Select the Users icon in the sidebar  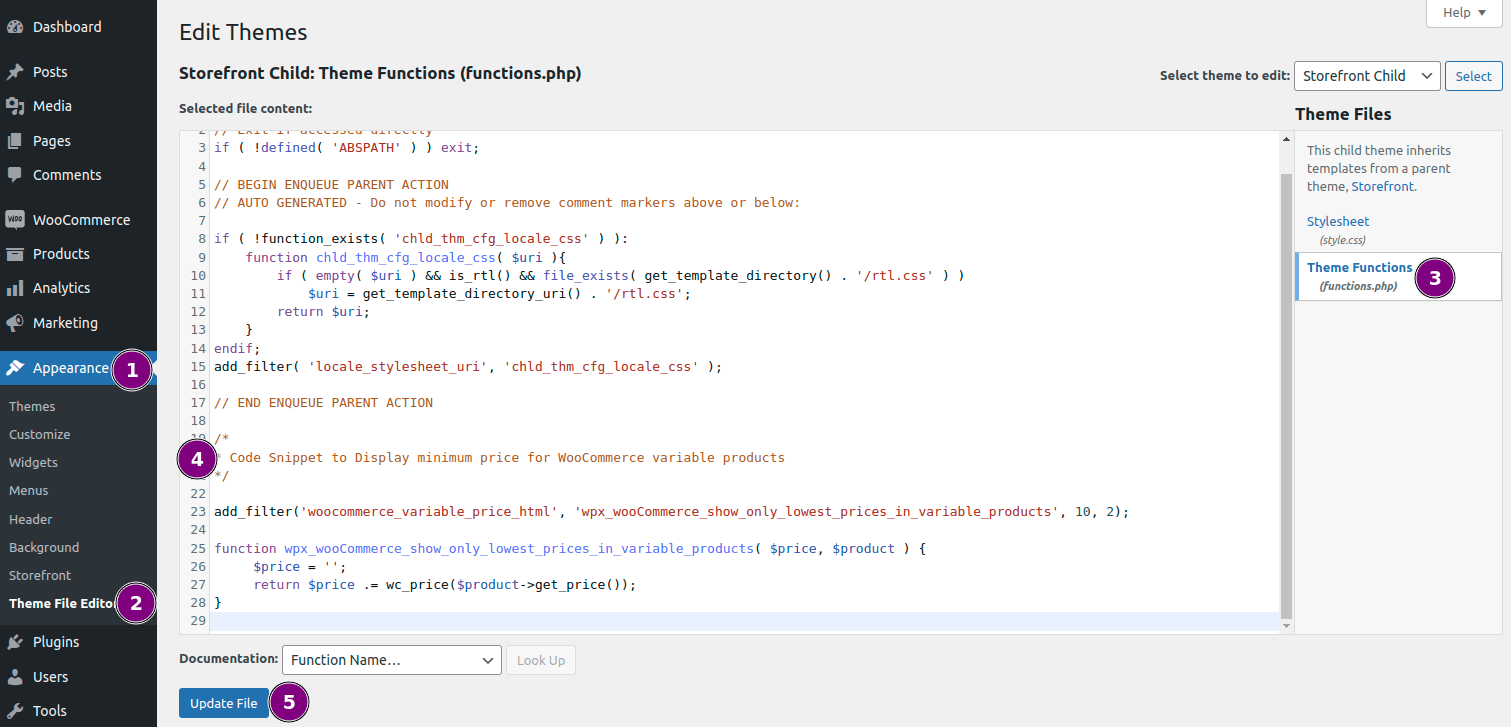point(17,676)
